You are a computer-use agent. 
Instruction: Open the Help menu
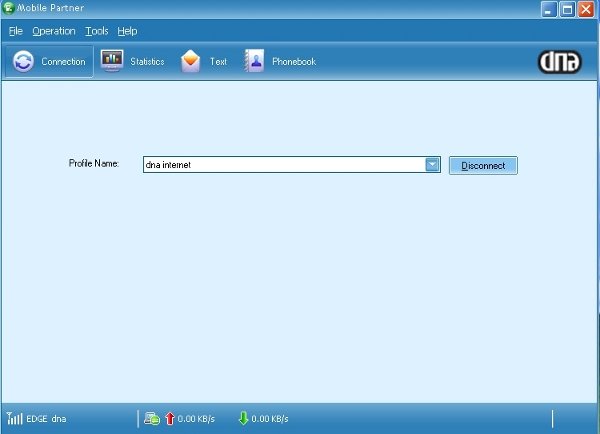127,31
